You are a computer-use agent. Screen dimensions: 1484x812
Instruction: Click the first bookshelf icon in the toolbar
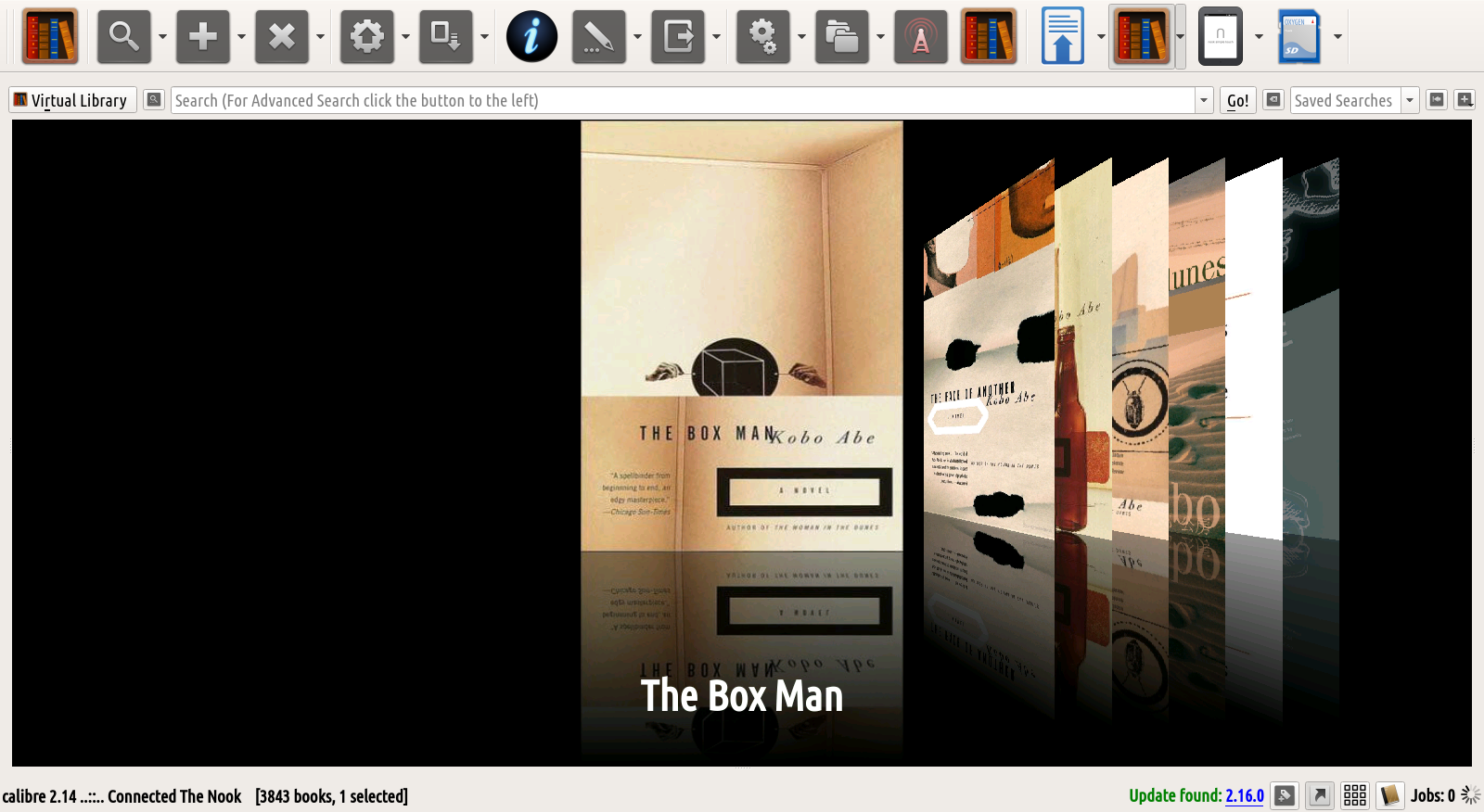50,37
